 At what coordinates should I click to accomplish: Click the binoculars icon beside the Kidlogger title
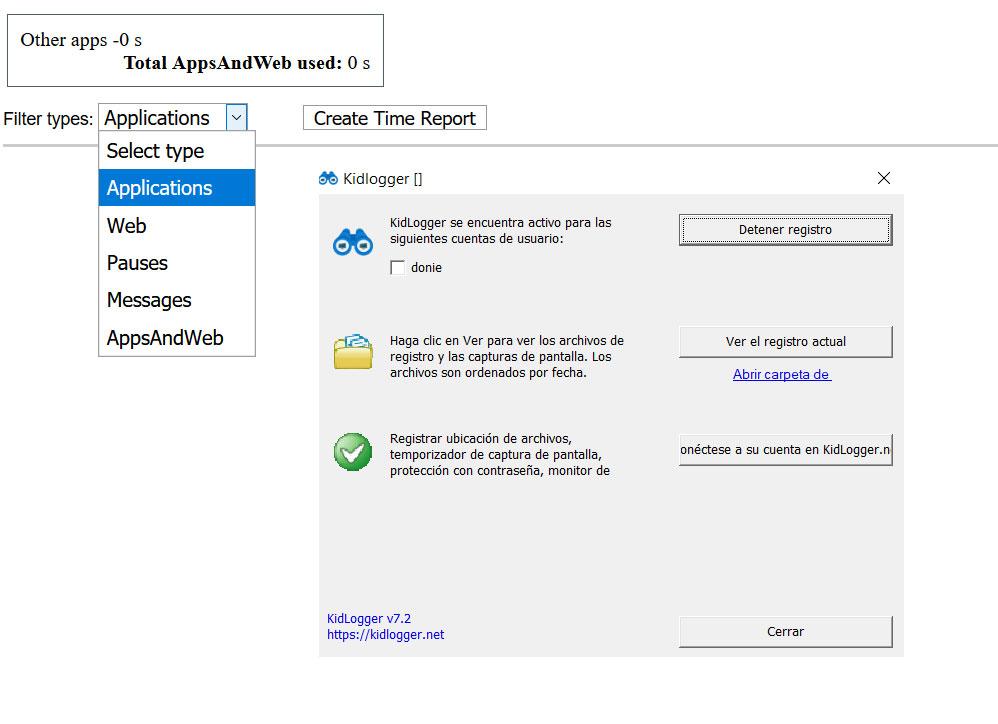pos(328,179)
